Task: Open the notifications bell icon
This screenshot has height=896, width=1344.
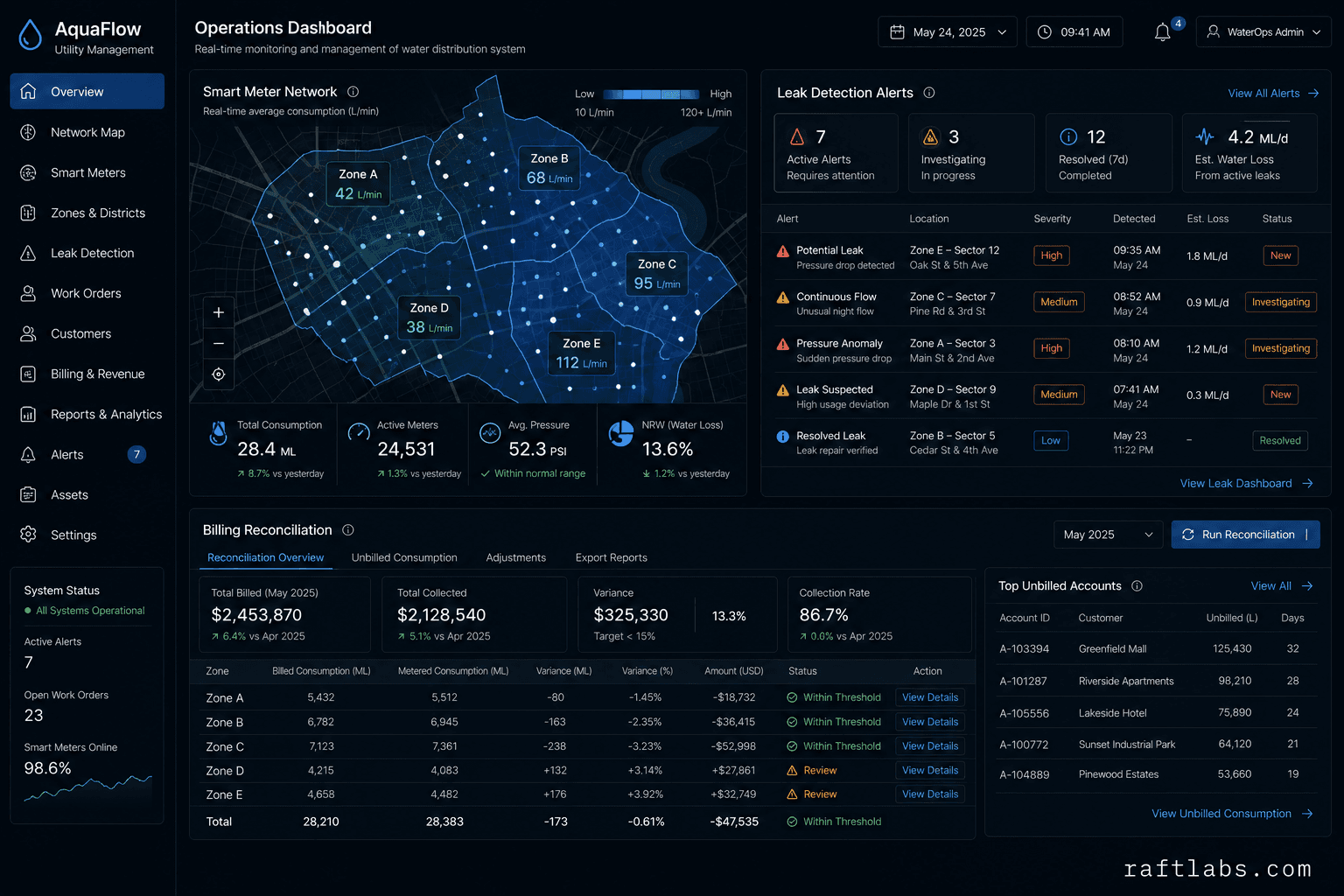Action: [1162, 32]
